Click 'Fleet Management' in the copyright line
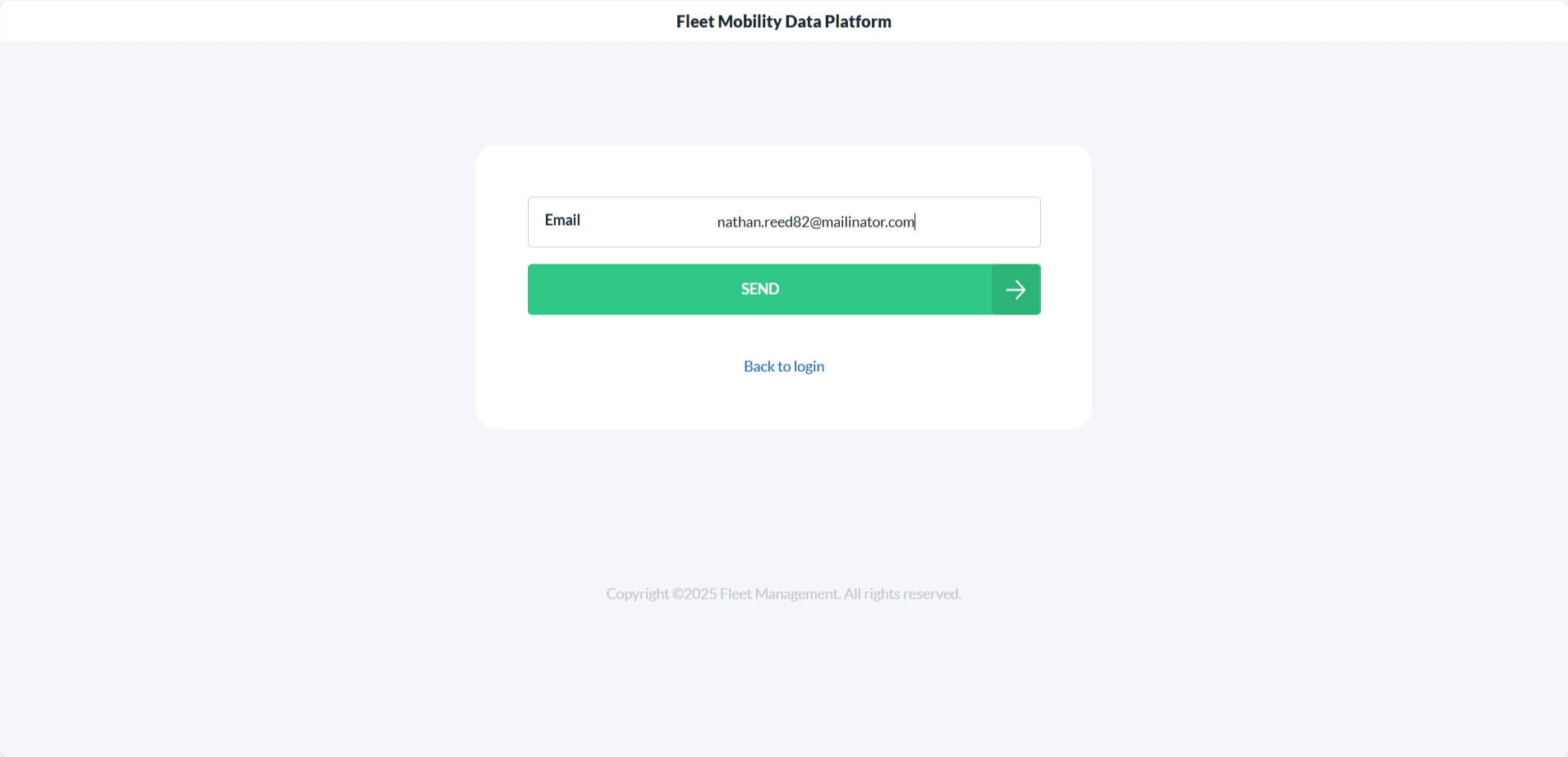The height and width of the screenshot is (757, 1568). click(779, 594)
